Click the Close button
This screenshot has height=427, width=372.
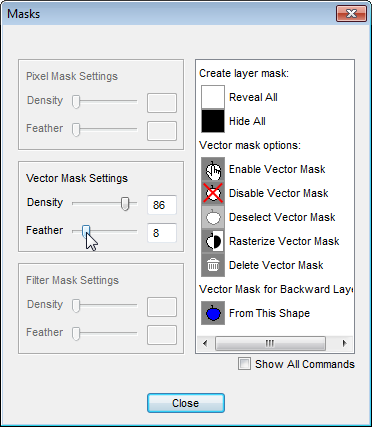(x=186, y=403)
